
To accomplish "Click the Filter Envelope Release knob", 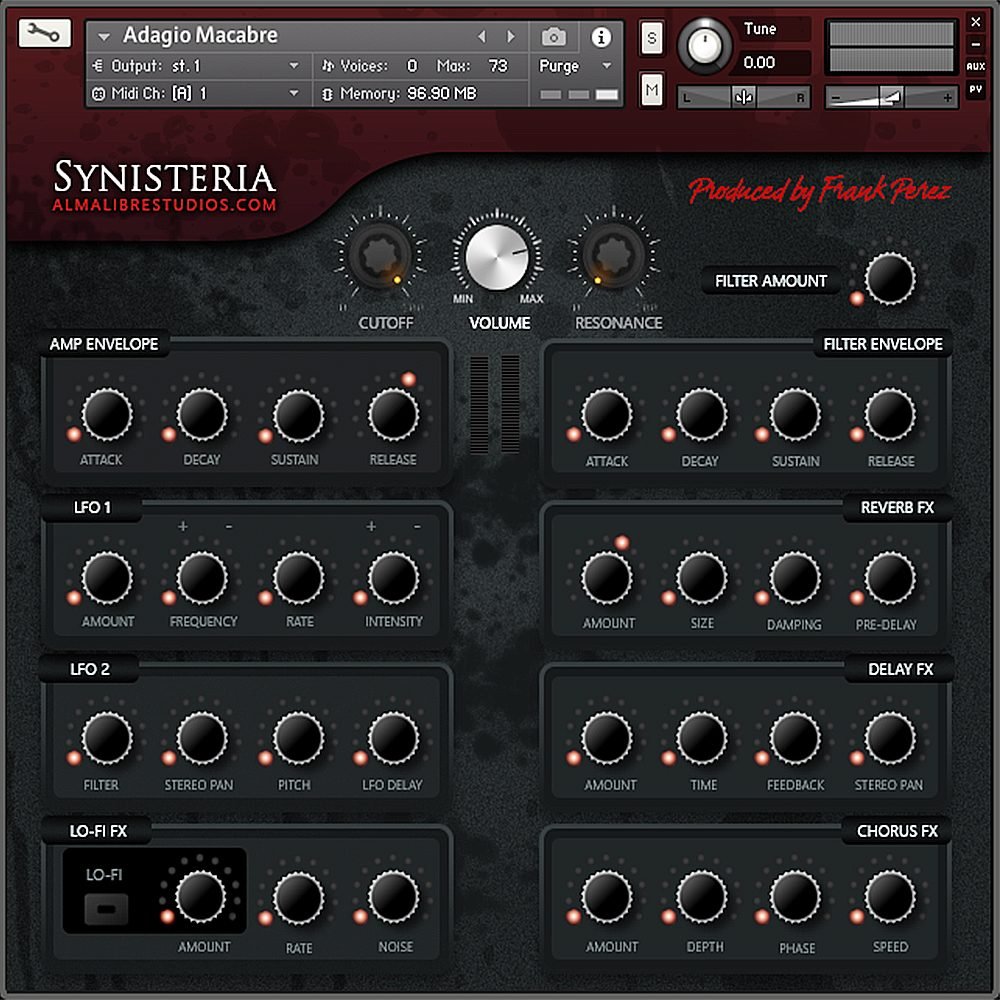I will [x=890, y=415].
